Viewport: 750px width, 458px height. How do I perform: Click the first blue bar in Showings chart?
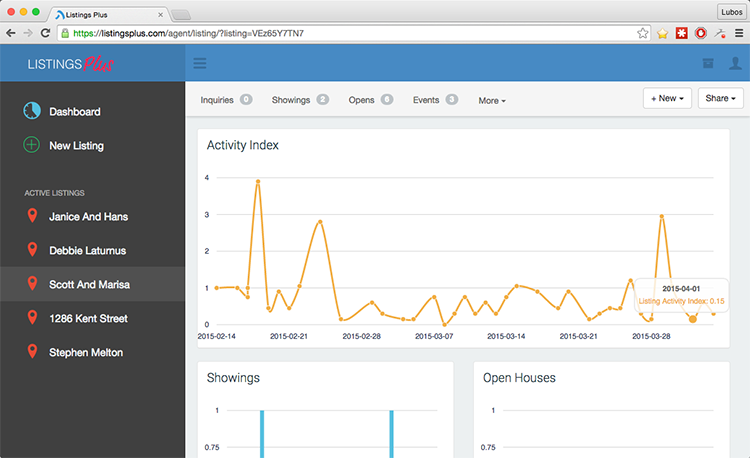pyautogui.click(x=262, y=434)
